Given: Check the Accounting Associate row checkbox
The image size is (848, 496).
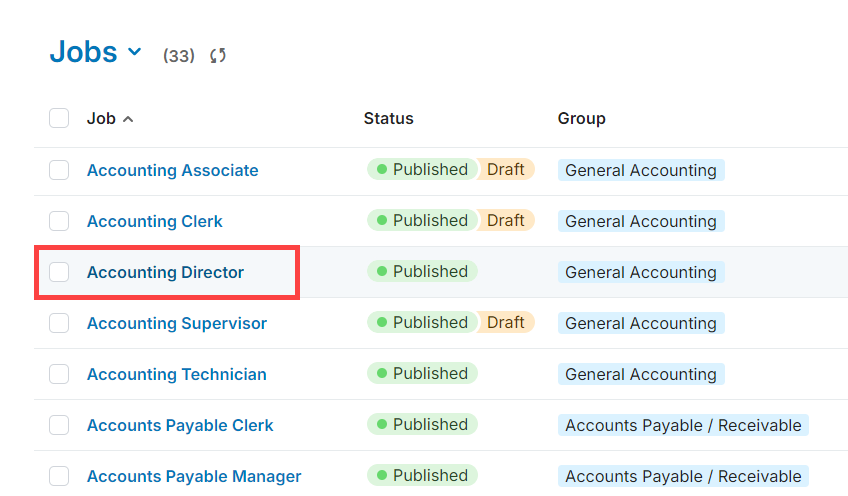Looking at the screenshot, I should pyautogui.click(x=59, y=170).
